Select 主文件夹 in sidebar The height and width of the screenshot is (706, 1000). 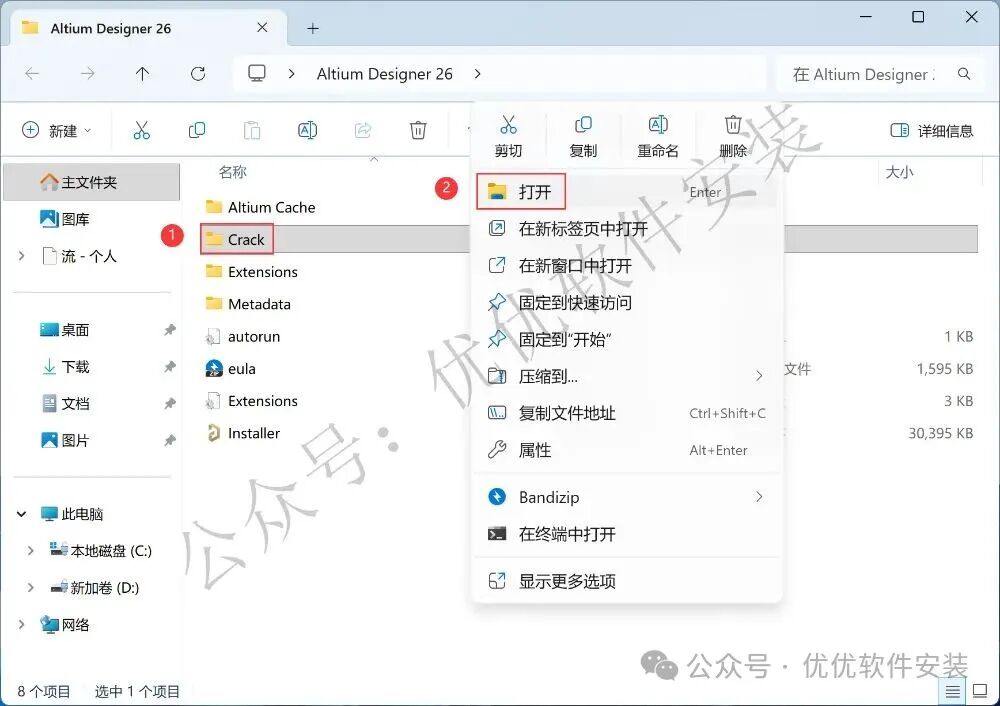pyautogui.click(x=92, y=182)
